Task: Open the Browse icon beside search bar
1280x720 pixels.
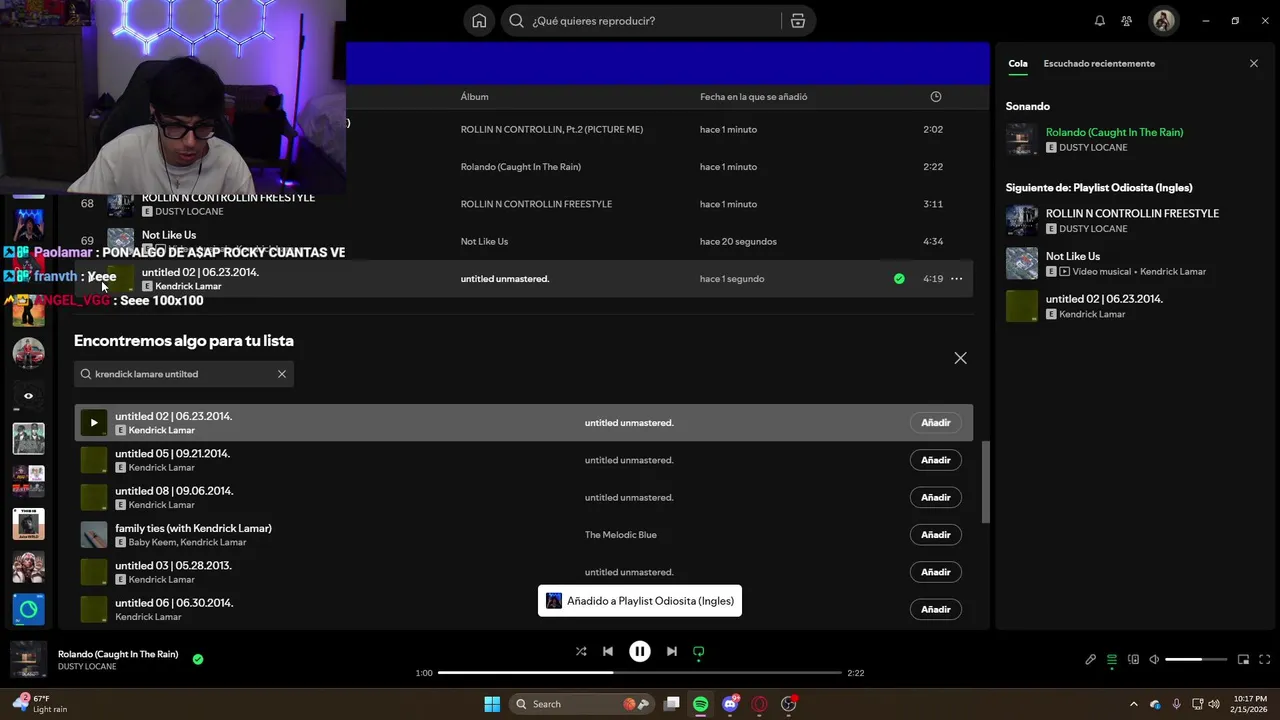Action: (798, 21)
